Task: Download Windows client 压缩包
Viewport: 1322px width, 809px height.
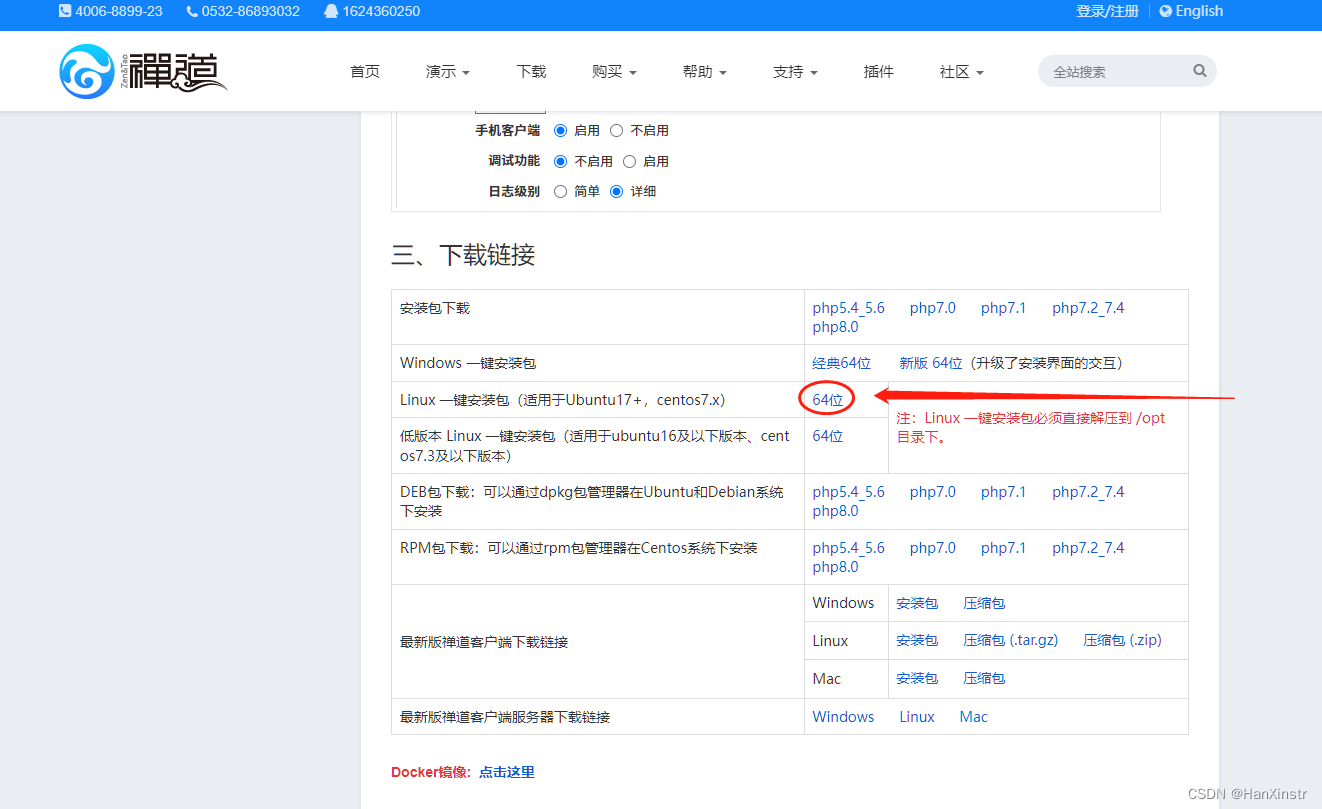Action: point(984,603)
